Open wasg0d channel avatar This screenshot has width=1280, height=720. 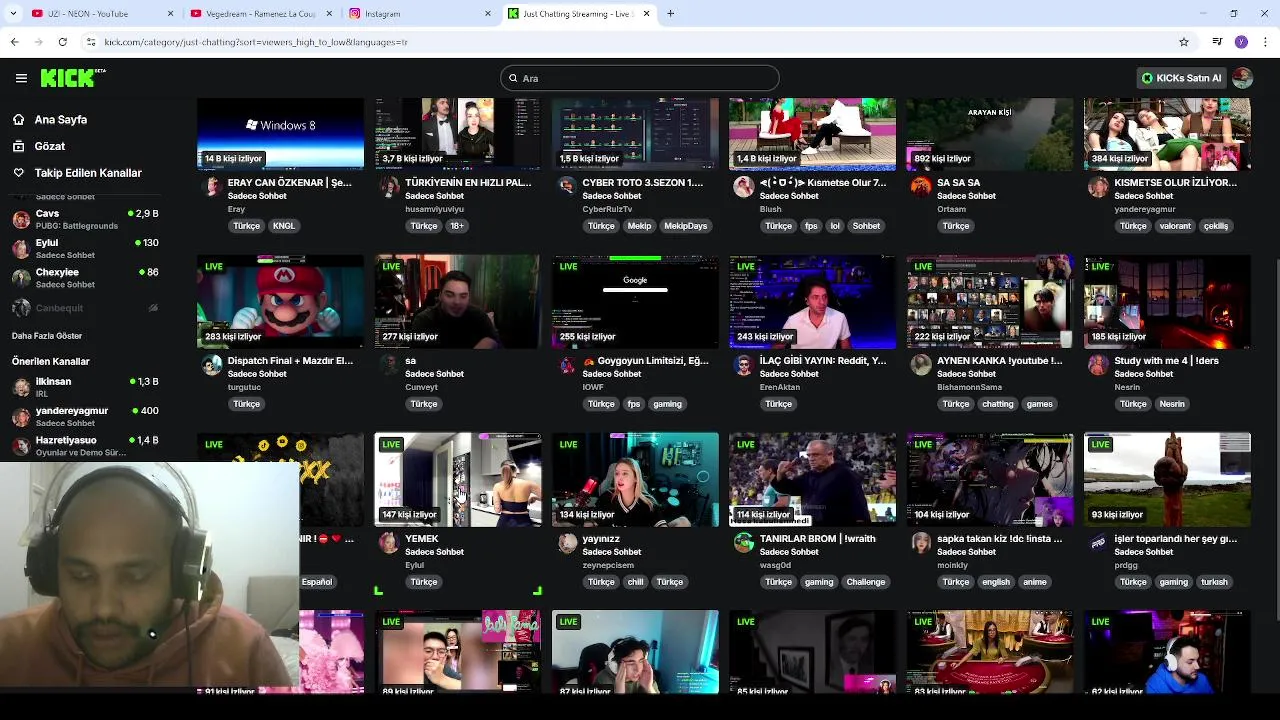(743, 543)
